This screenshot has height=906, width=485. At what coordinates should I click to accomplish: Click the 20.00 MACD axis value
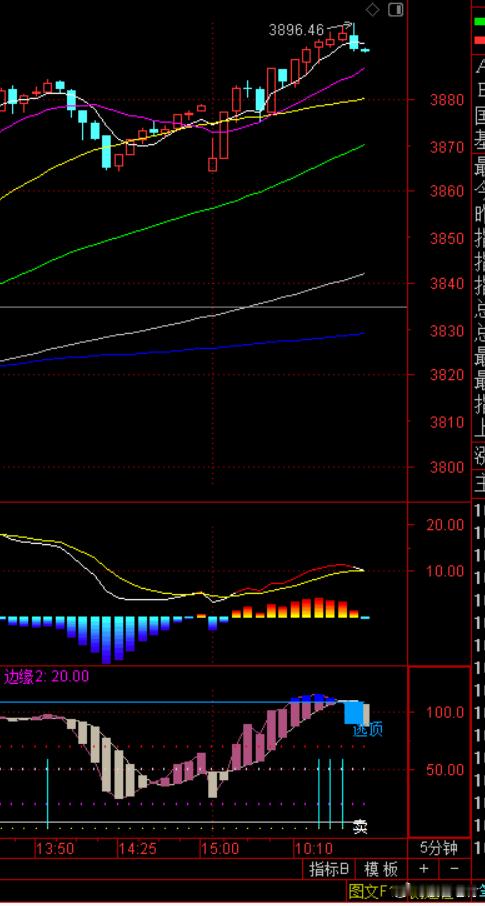pyautogui.click(x=445, y=525)
